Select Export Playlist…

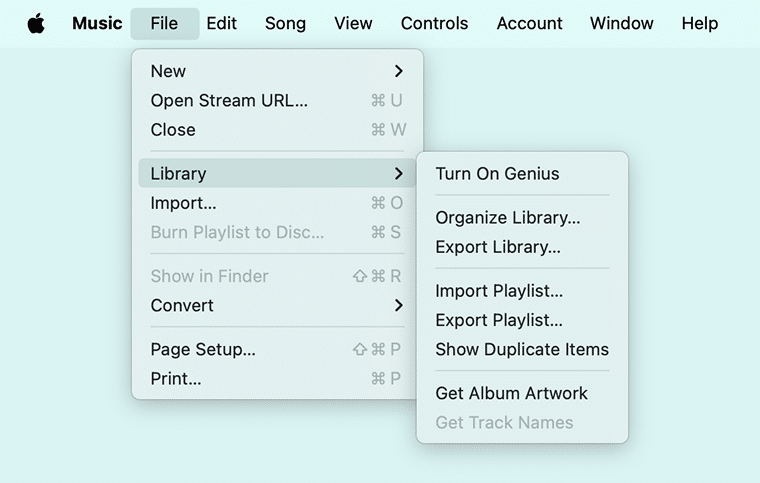(522, 320)
